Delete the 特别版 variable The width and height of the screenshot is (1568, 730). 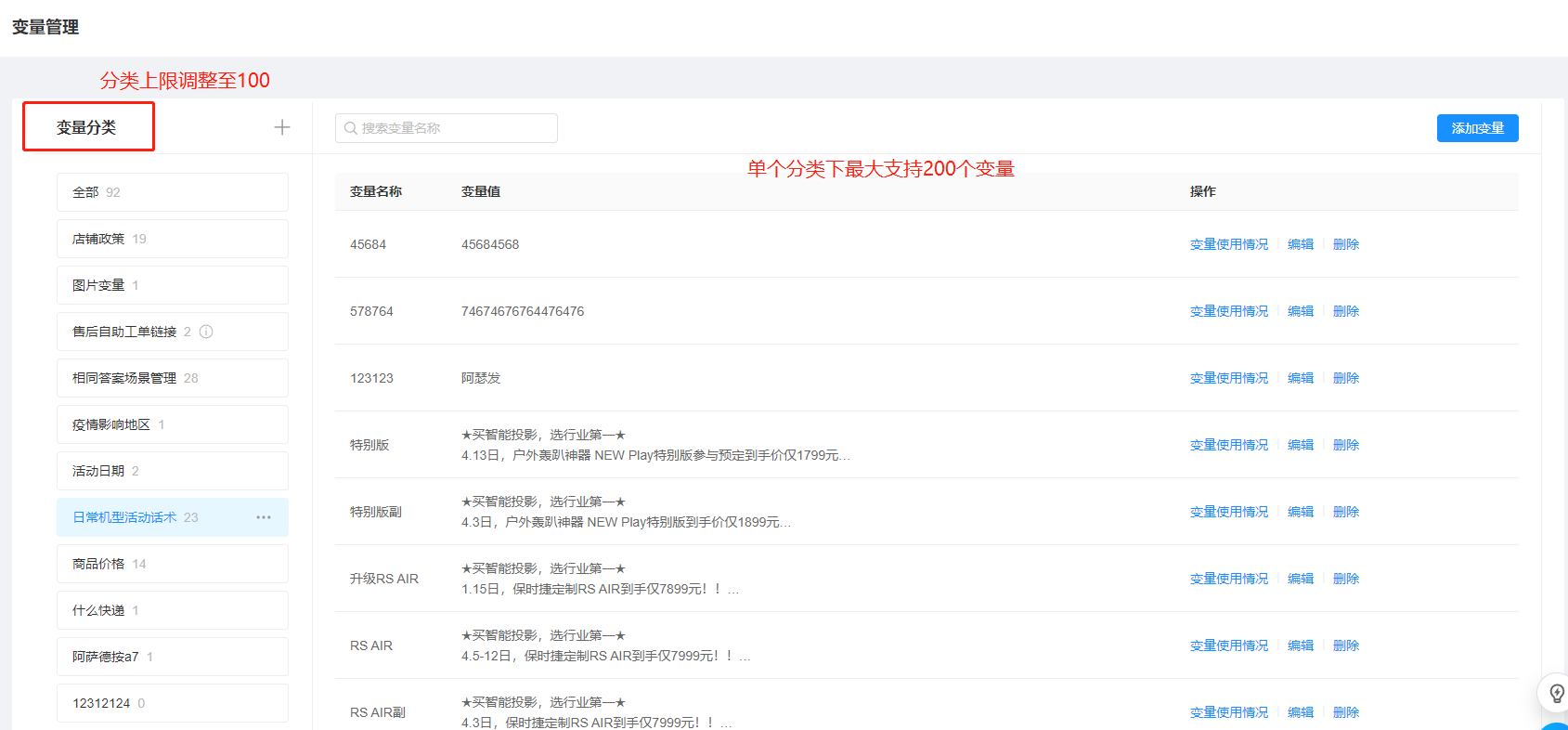coord(1346,445)
